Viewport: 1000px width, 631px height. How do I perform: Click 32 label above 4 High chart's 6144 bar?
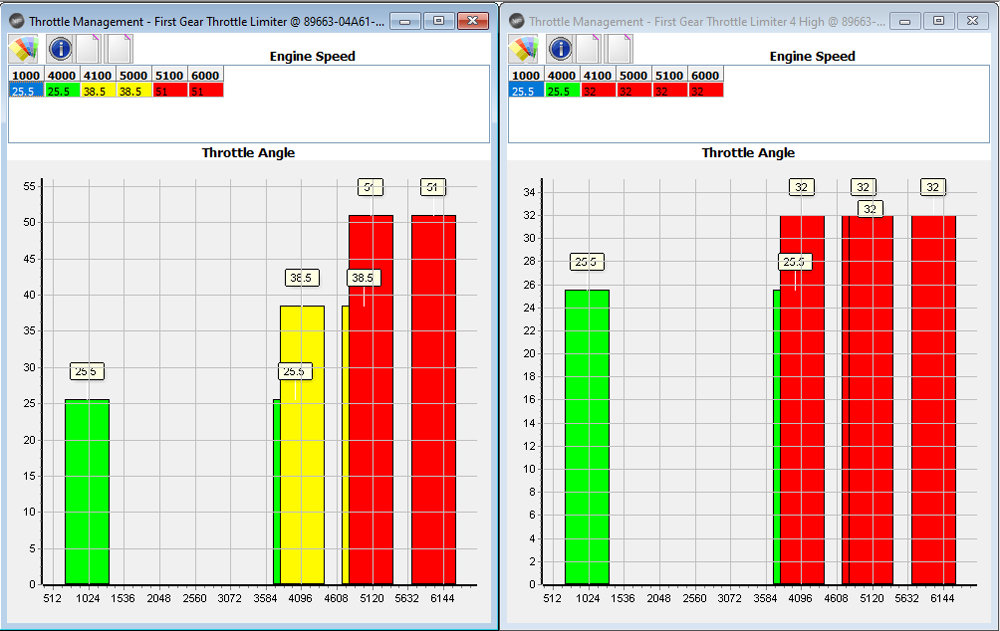tap(933, 187)
